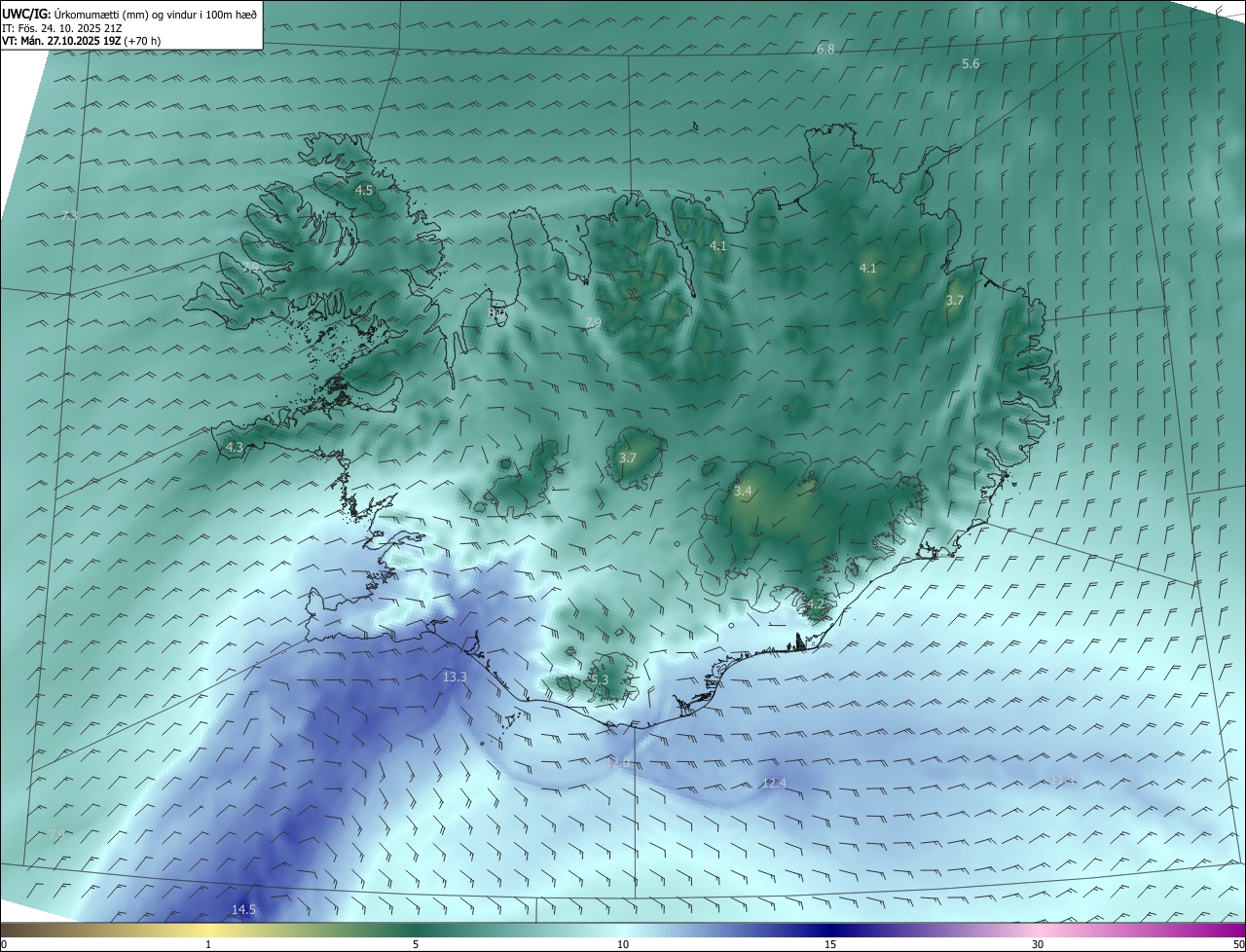Click the 6.8 value label on the map
The width and height of the screenshot is (1246, 952).
point(825,49)
